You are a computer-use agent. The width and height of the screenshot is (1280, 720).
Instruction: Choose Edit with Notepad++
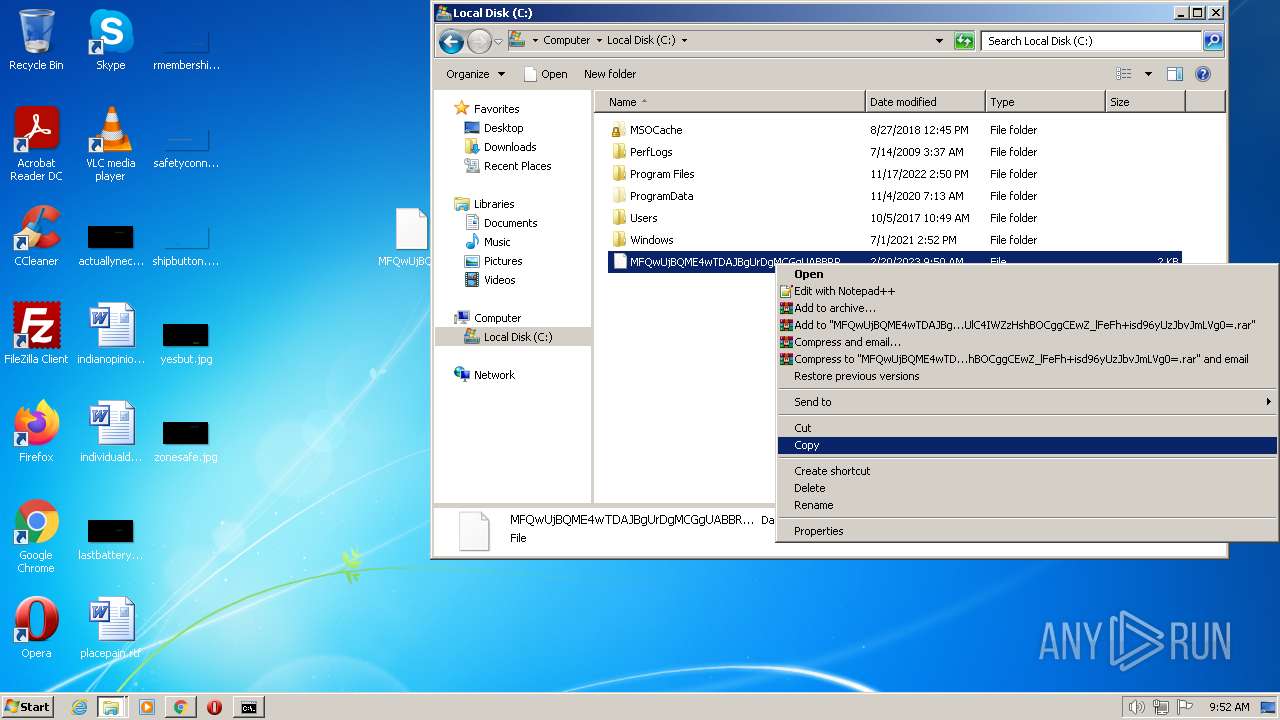[1027, 291]
